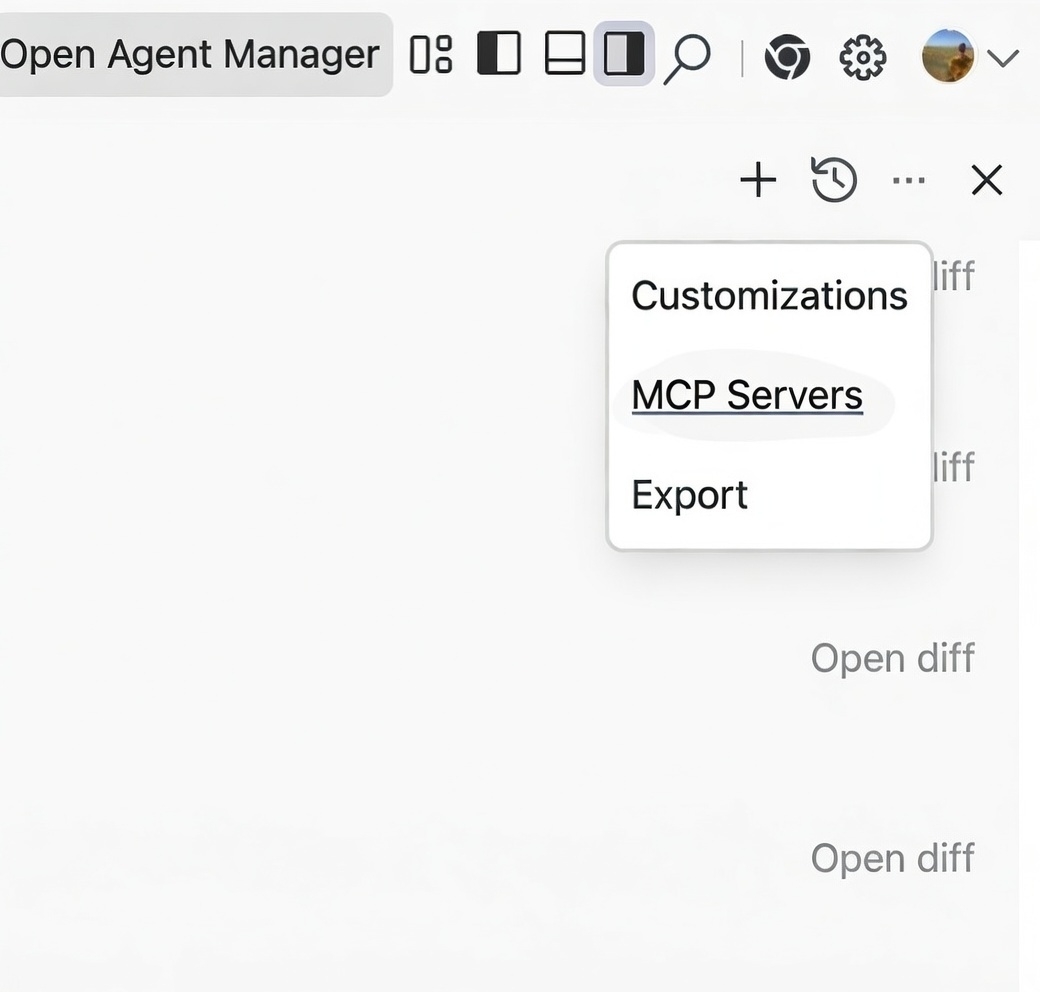Start a new conversation with plus icon
The width and height of the screenshot is (1040, 992).
click(758, 180)
